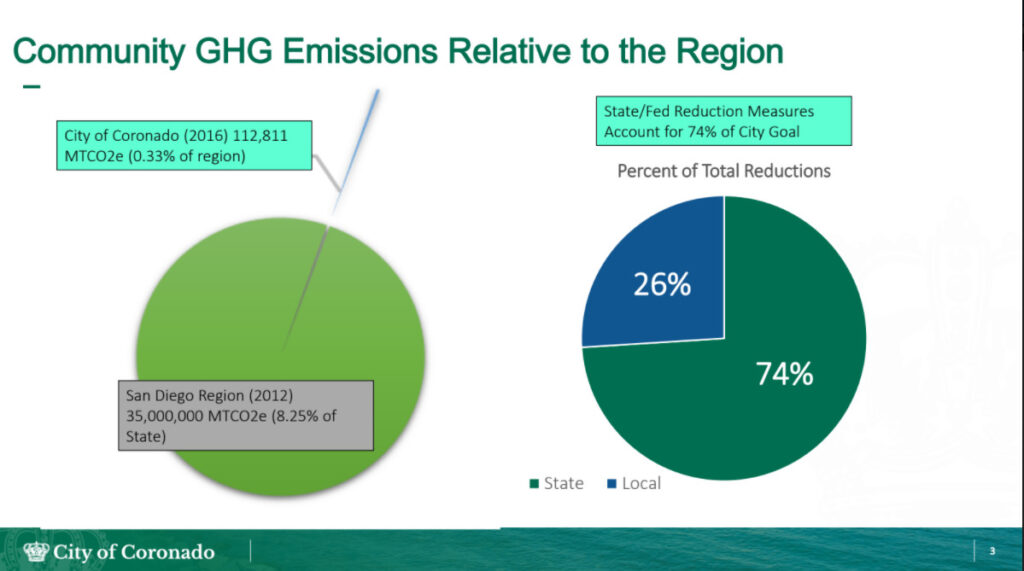This screenshot has width=1024, height=571.
Task: Click the slide page number 3
Action: click(x=992, y=552)
